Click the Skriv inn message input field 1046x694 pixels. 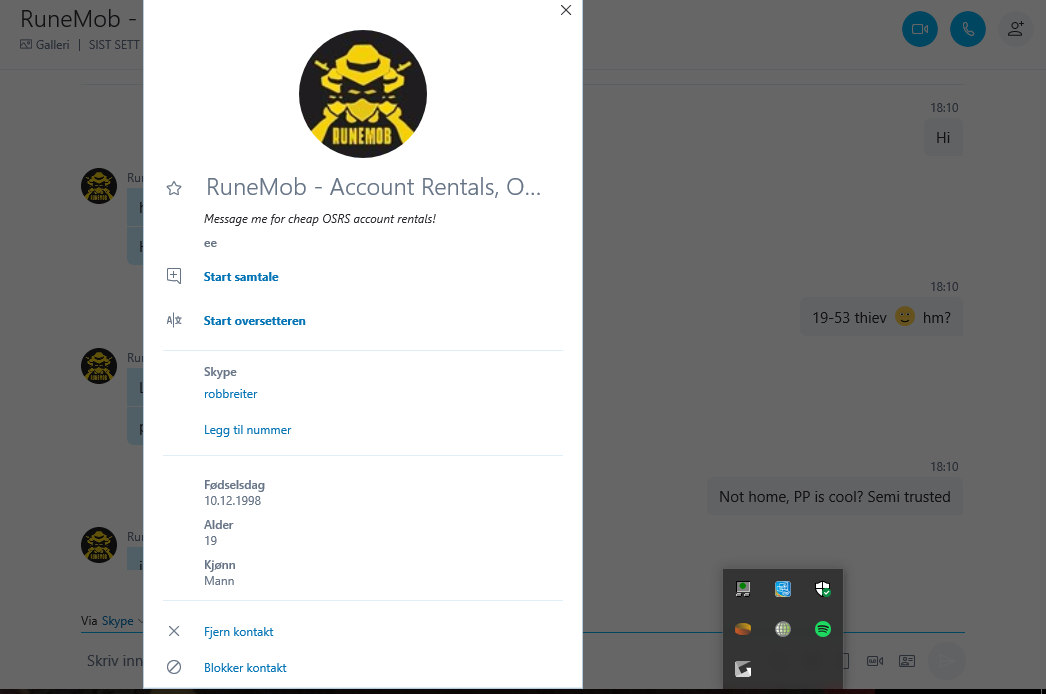[x=115, y=661]
